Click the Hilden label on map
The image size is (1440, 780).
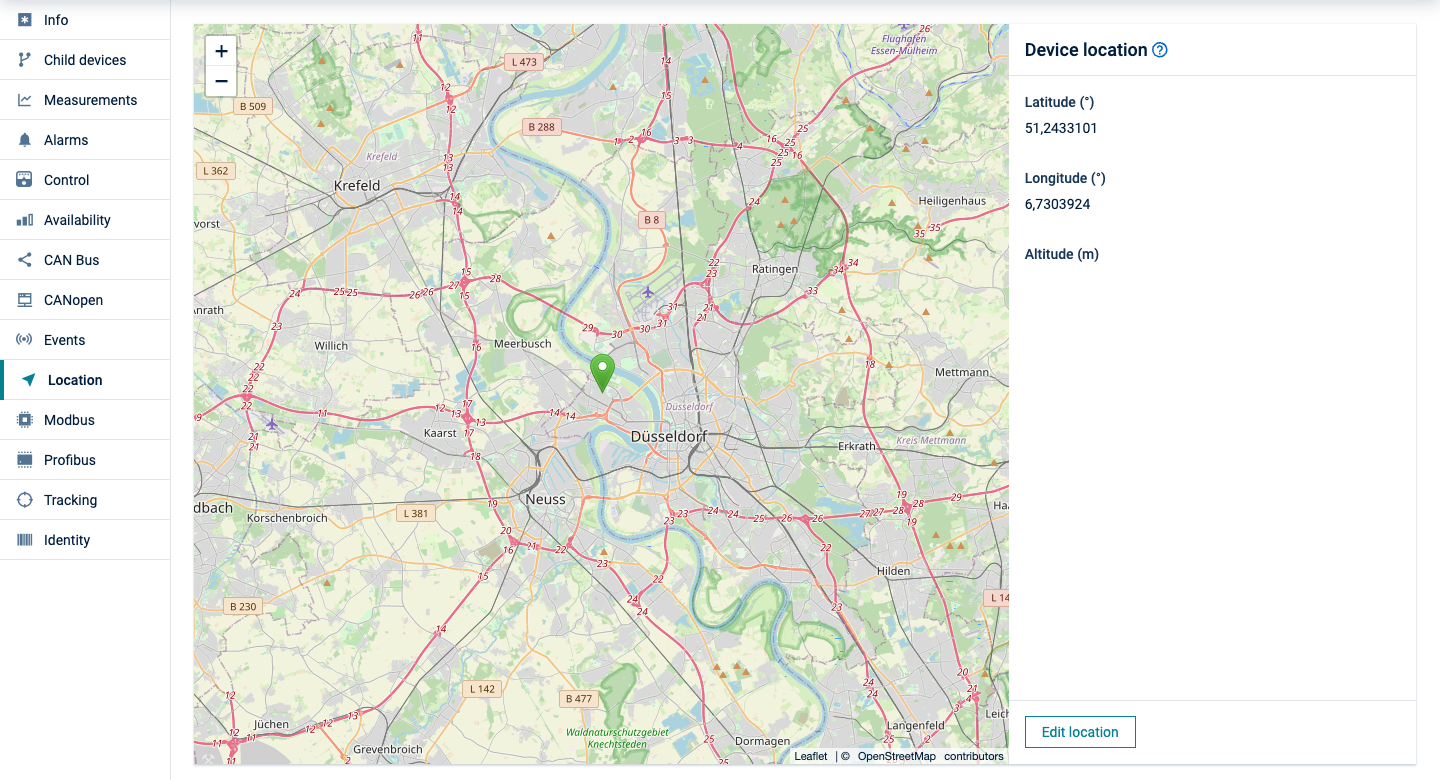tap(893, 571)
